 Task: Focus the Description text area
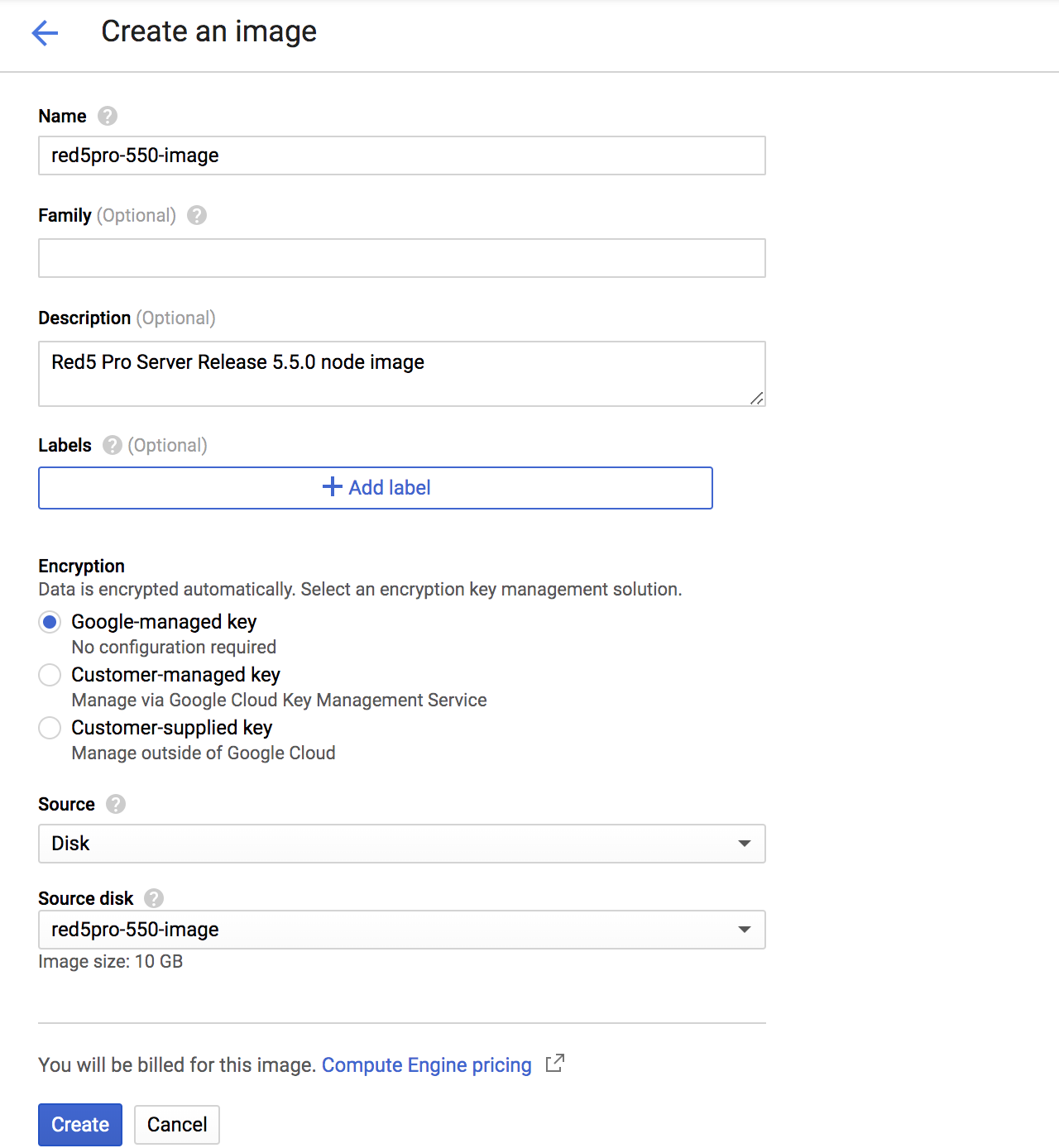[x=402, y=374]
